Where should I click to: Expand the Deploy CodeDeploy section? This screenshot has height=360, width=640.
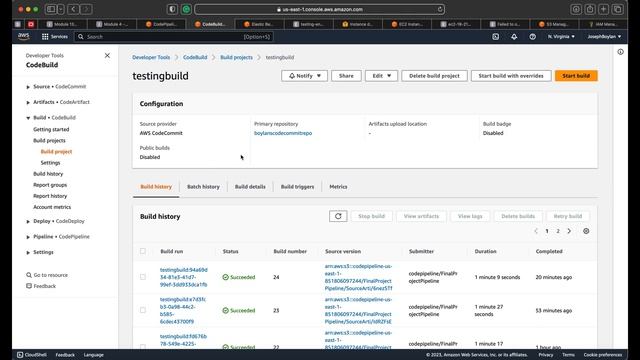(x=28, y=222)
